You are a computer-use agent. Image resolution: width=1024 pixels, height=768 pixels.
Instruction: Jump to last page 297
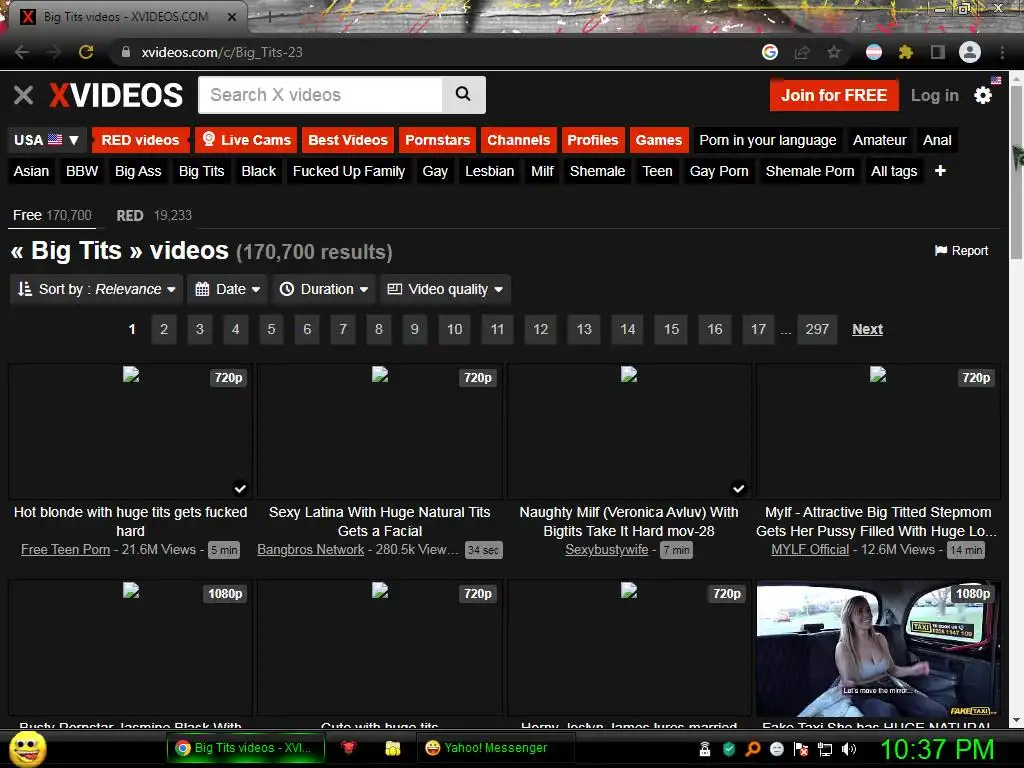click(x=817, y=329)
